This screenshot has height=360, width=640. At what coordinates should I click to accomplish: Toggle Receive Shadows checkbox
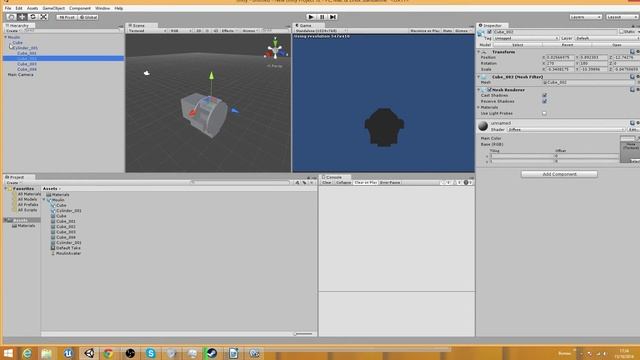click(544, 101)
